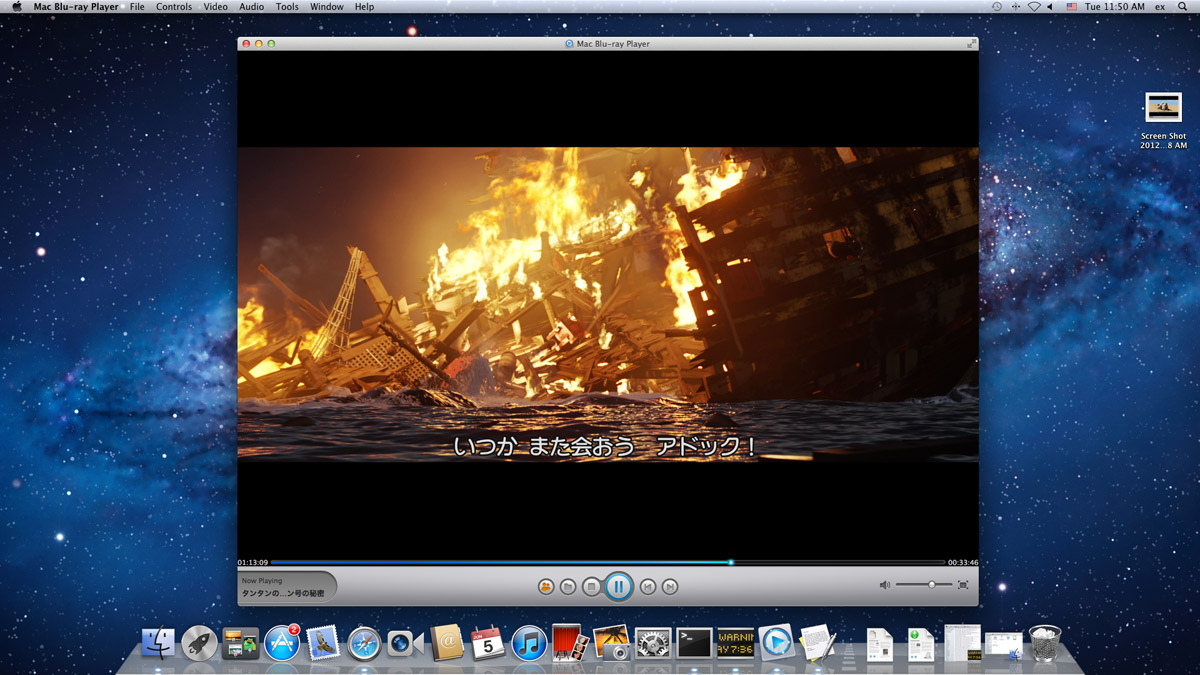The image size is (1200, 675).
Task: Open Spotlight search magnifier in menu bar
Action: tap(1182, 7)
